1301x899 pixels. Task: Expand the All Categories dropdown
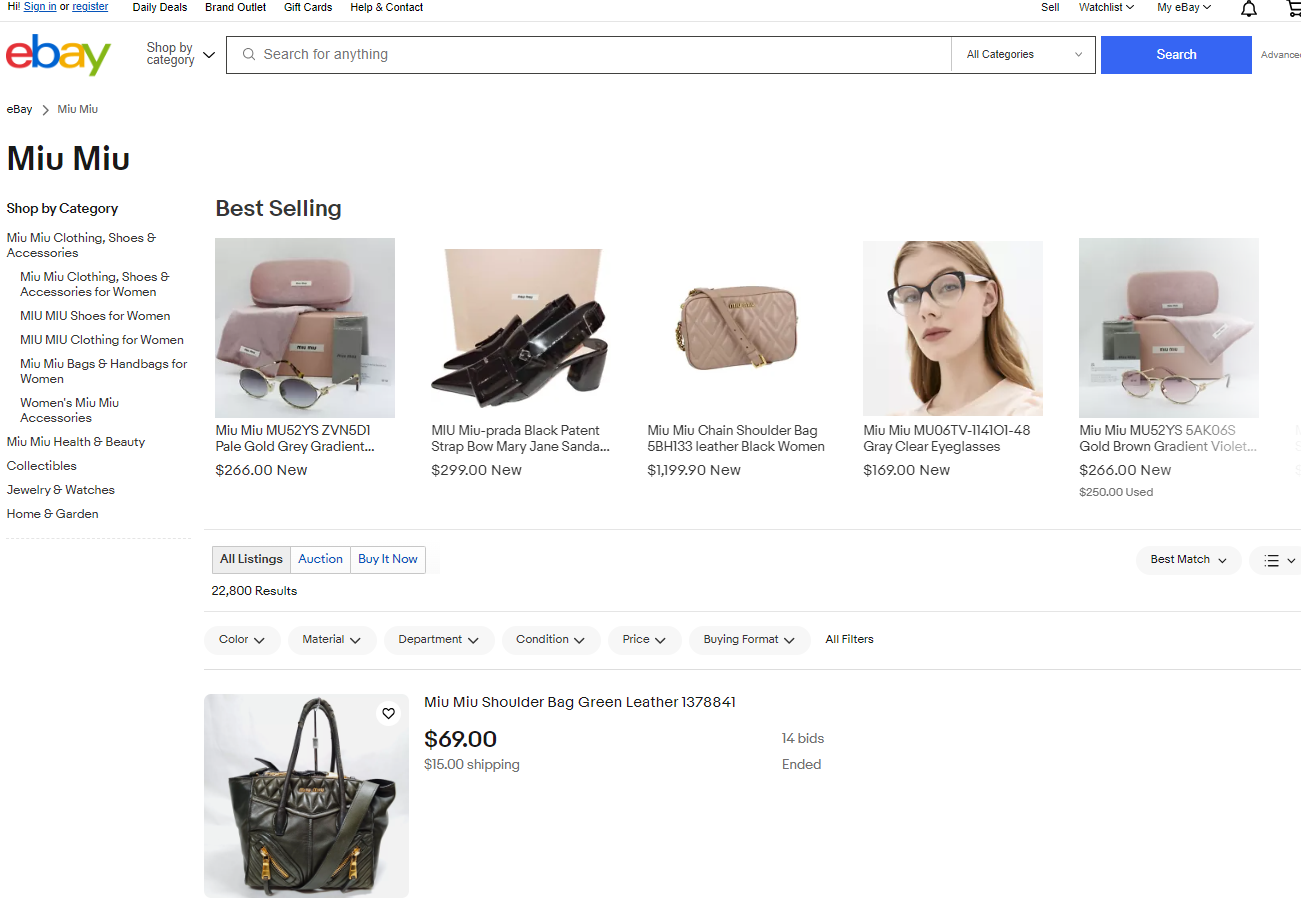[x=1022, y=54]
